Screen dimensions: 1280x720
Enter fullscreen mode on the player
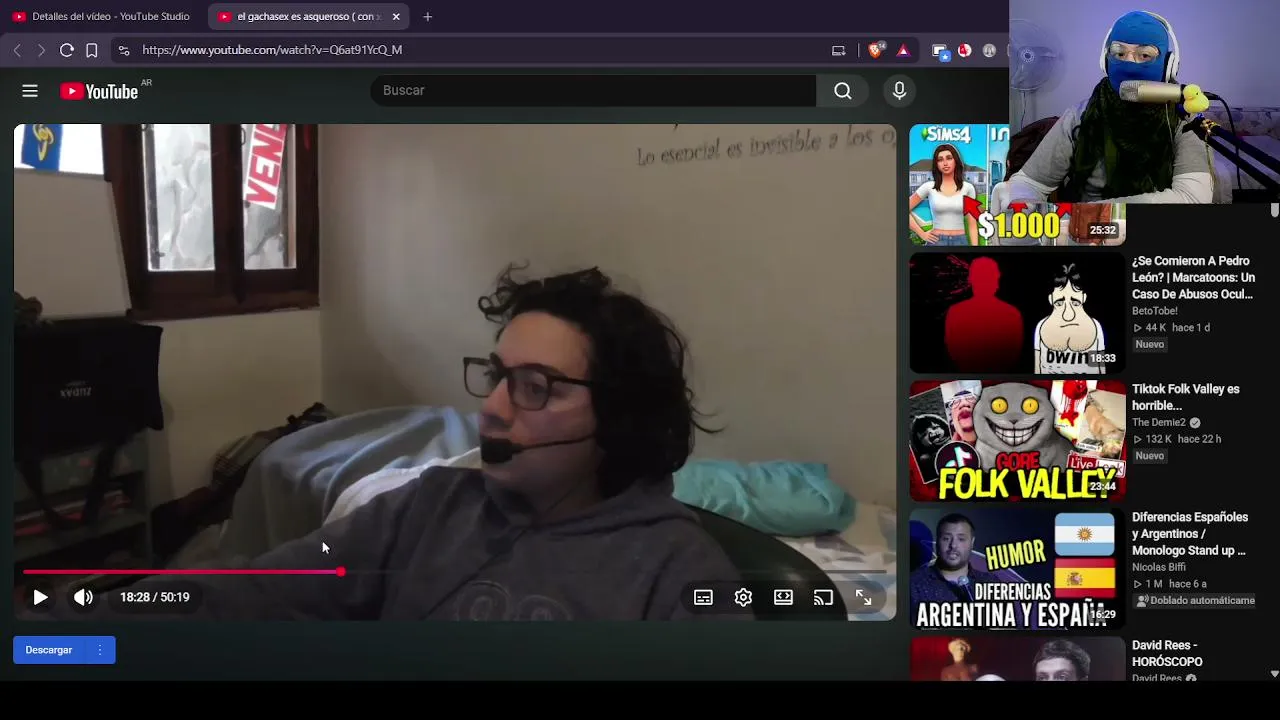[x=863, y=597]
